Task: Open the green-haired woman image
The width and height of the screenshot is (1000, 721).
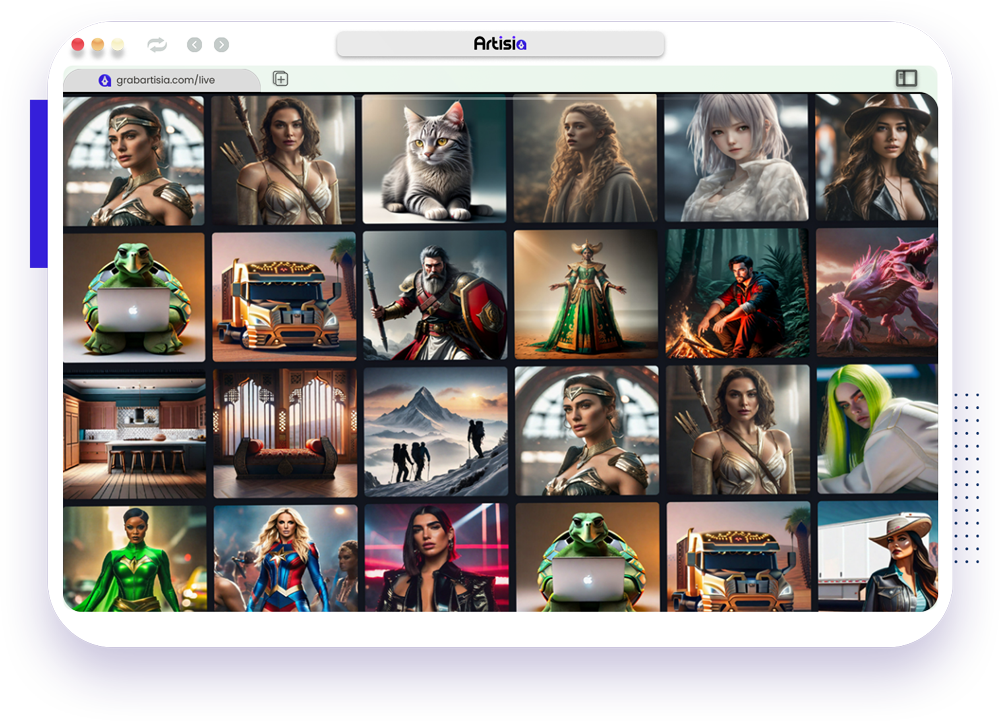Action: tap(878, 429)
